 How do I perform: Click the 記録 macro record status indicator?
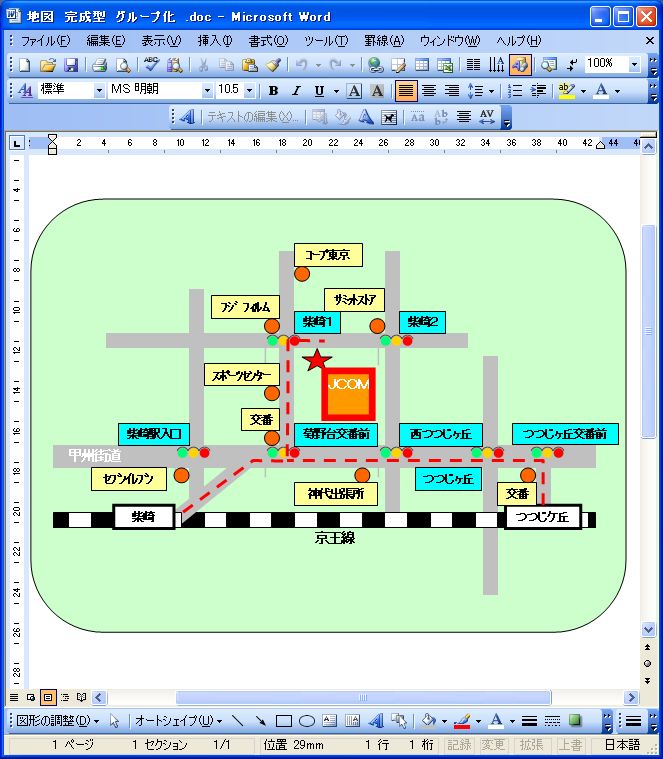[x=459, y=744]
